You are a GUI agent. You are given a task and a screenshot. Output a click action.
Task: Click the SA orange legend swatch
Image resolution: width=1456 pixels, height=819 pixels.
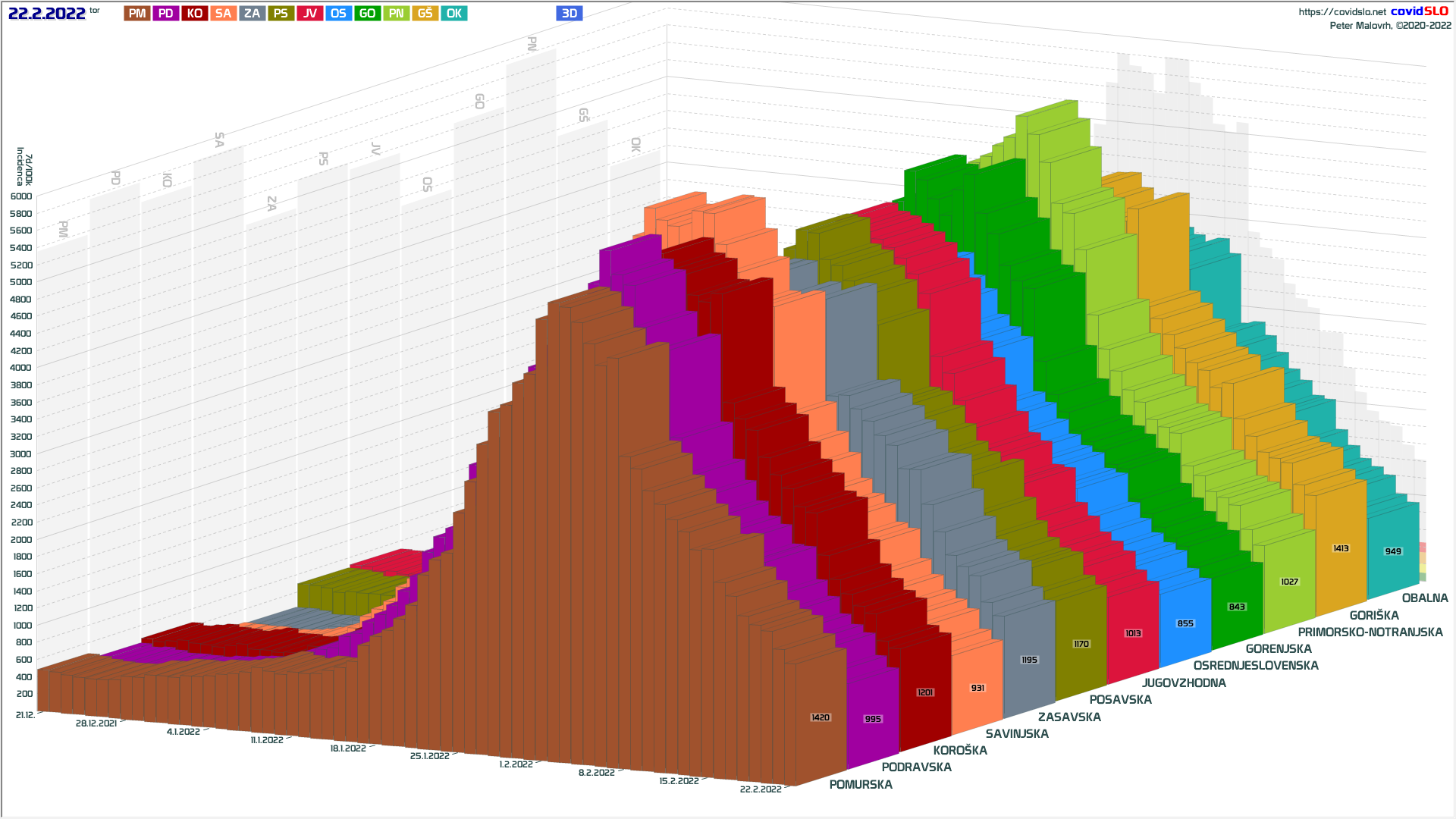click(223, 14)
